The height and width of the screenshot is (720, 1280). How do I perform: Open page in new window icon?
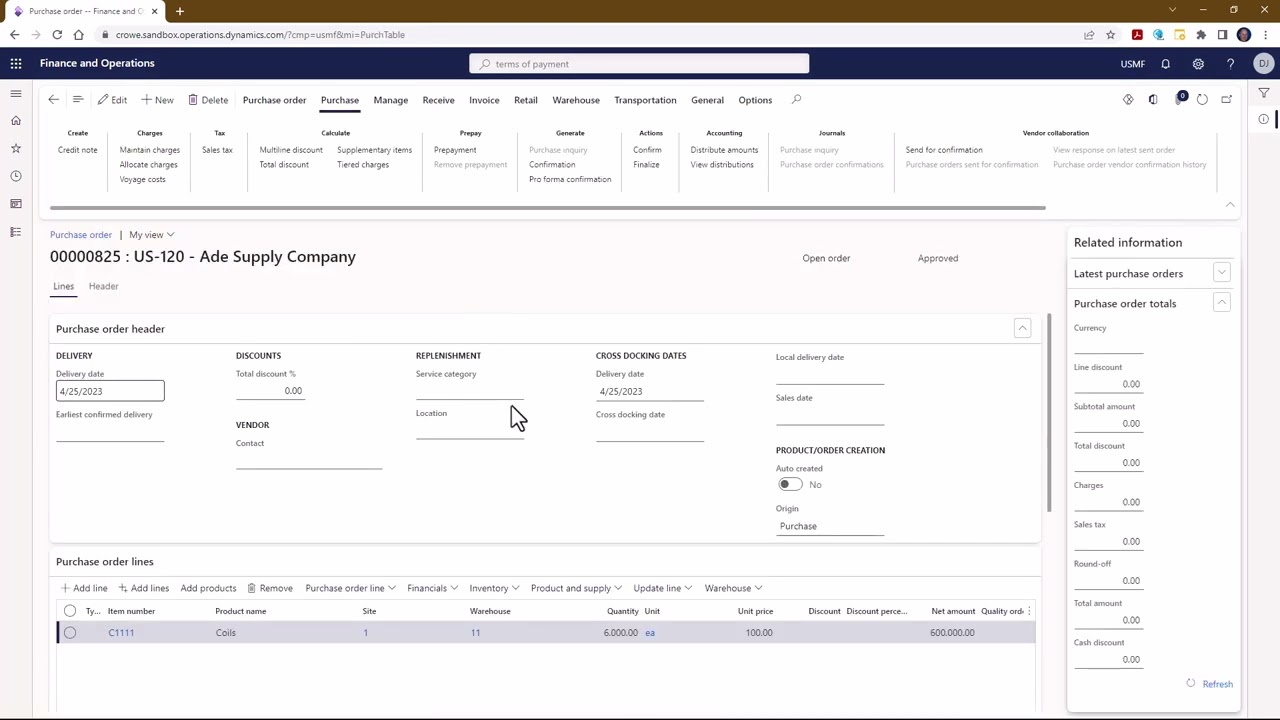(x=1227, y=100)
